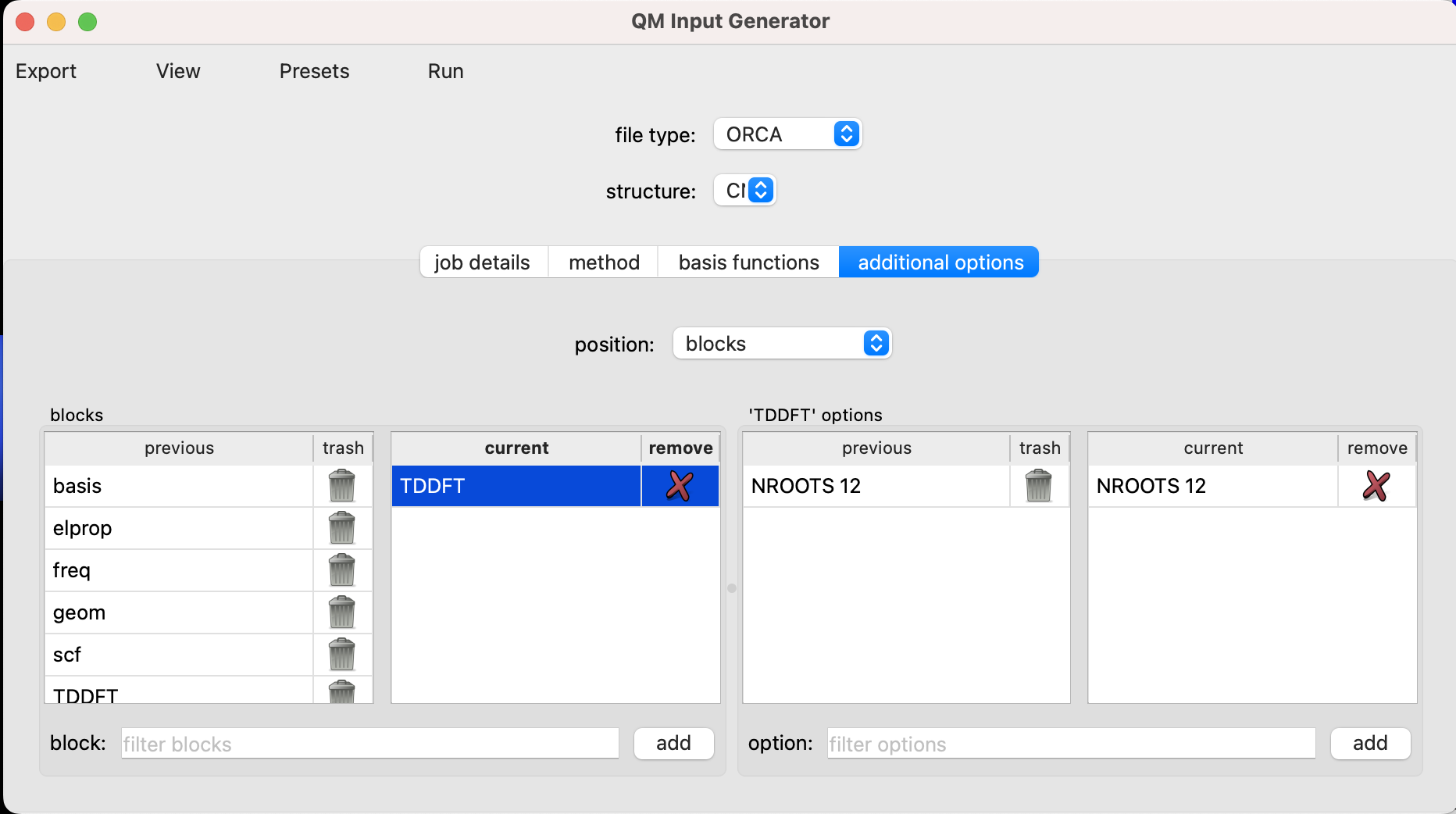Trash the previous NROOTS 12 option
This screenshot has height=814, width=1456.
[x=1039, y=486]
